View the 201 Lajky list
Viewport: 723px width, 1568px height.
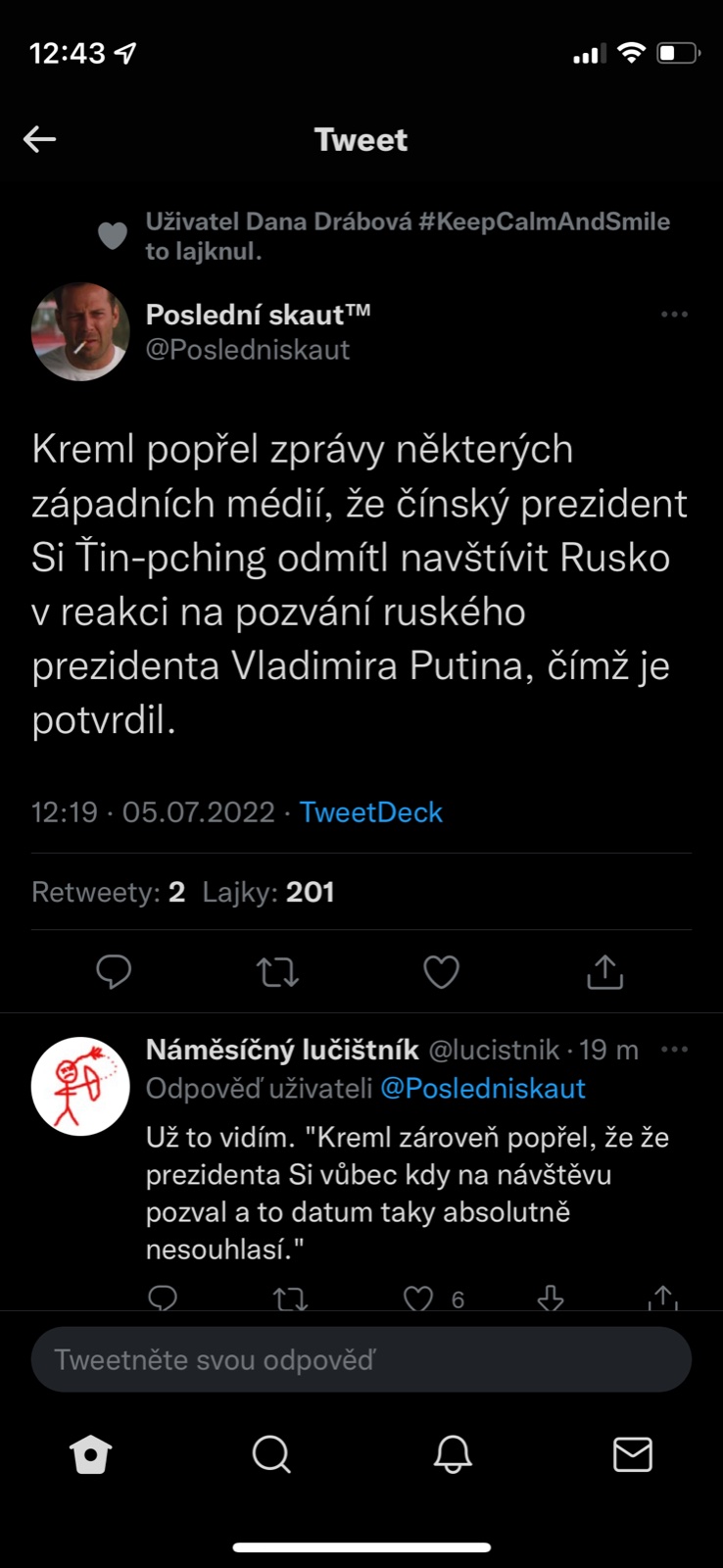point(268,892)
